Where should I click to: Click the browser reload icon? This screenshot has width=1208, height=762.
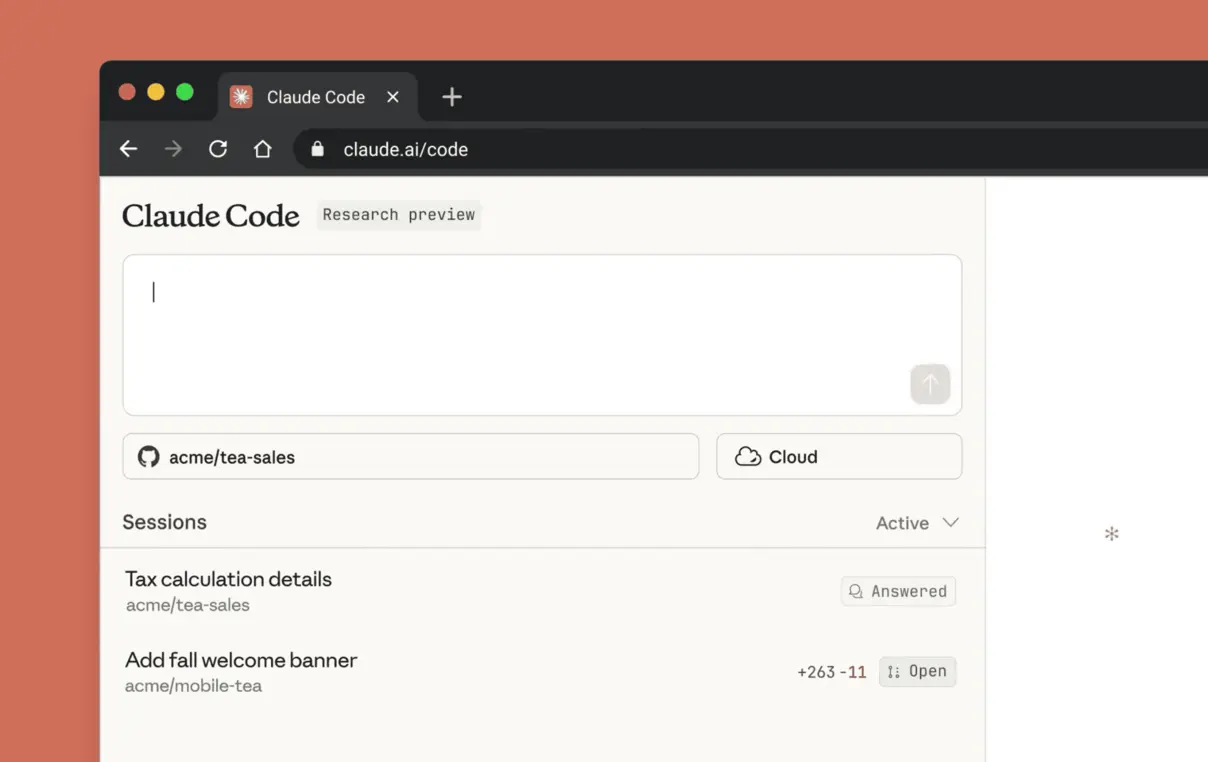tap(218, 148)
